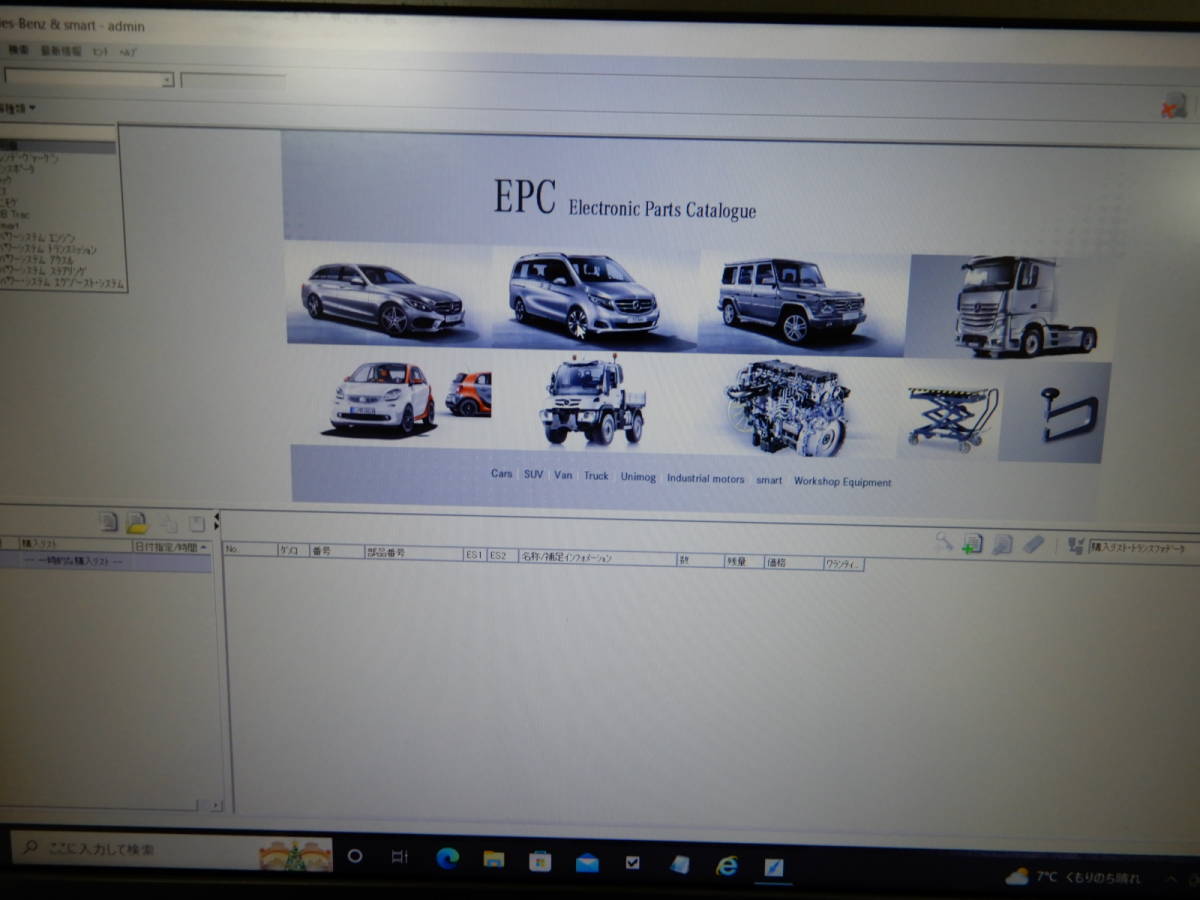Click the 名称/補足インフォメーション column header
This screenshot has width=1200, height=900.
click(x=597, y=557)
